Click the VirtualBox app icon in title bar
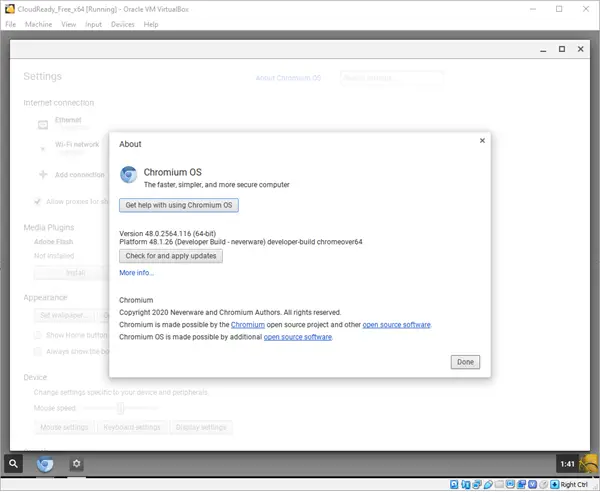 10,9
